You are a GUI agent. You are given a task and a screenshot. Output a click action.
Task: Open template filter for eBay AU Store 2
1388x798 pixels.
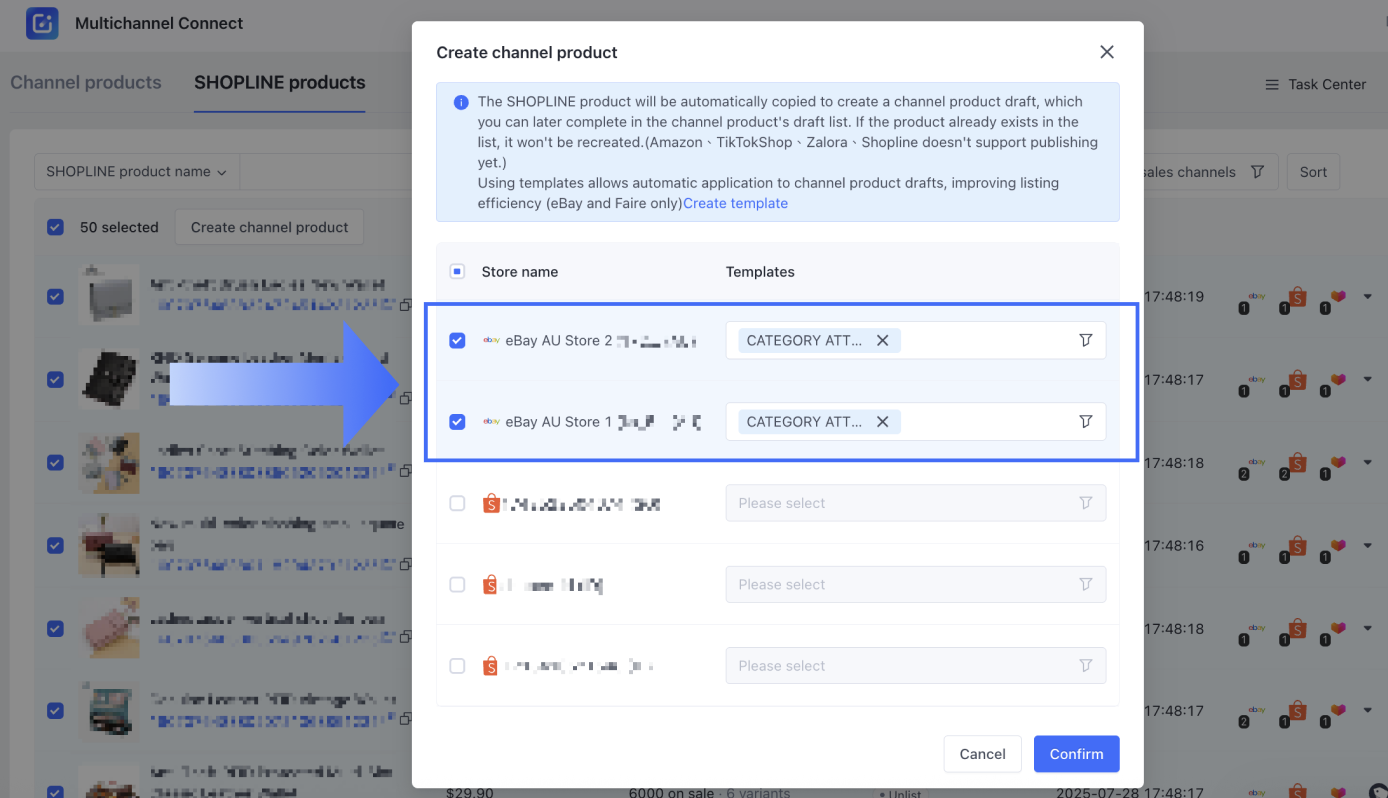click(1085, 340)
